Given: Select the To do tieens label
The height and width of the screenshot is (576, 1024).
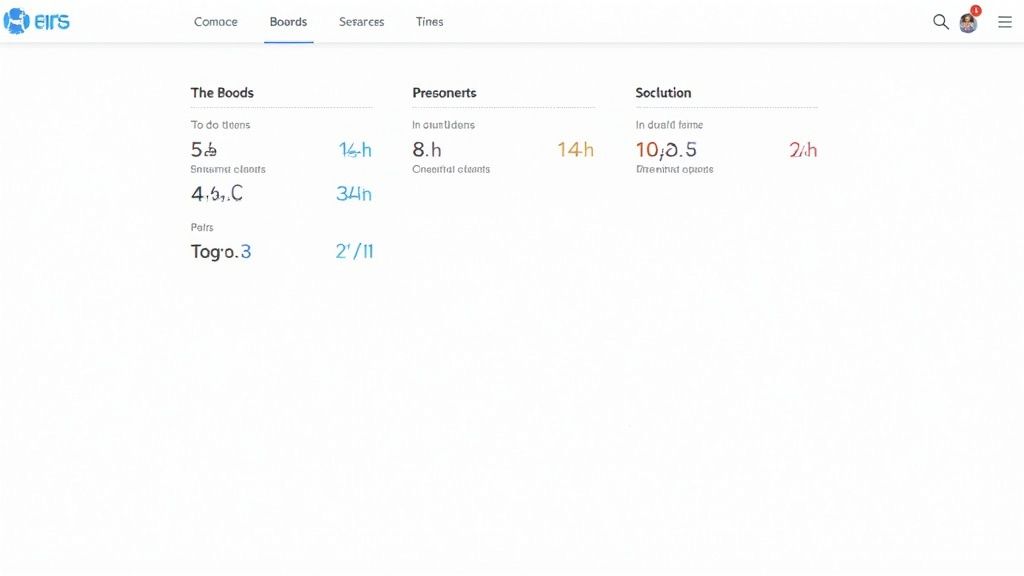Looking at the screenshot, I should click(220, 125).
